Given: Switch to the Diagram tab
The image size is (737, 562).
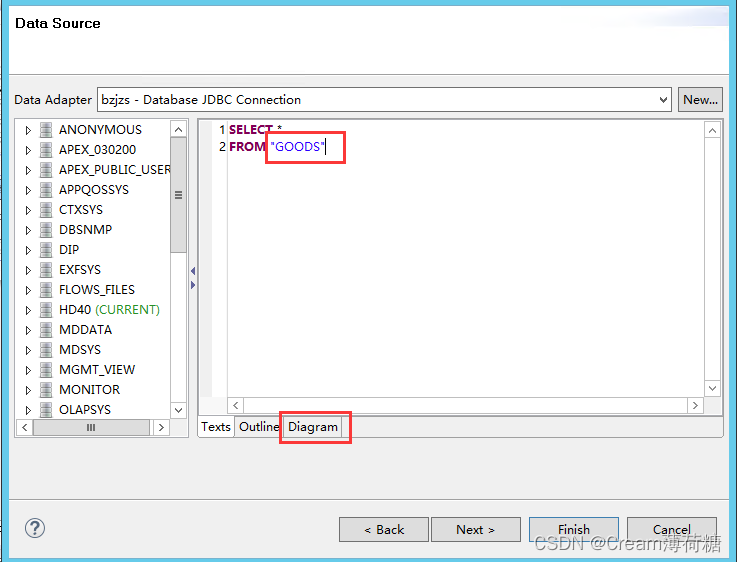Looking at the screenshot, I should pos(313,427).
